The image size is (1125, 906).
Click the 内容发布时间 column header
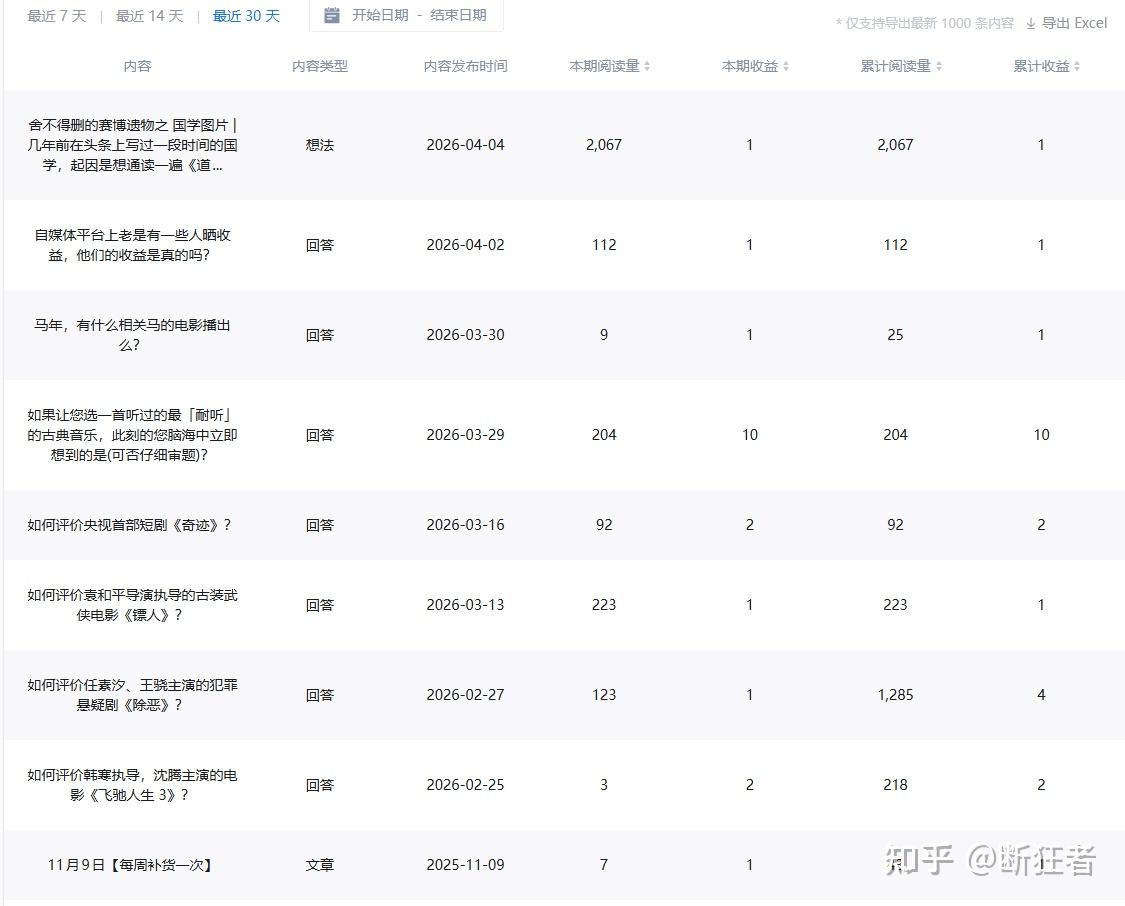tap(465, 66)
